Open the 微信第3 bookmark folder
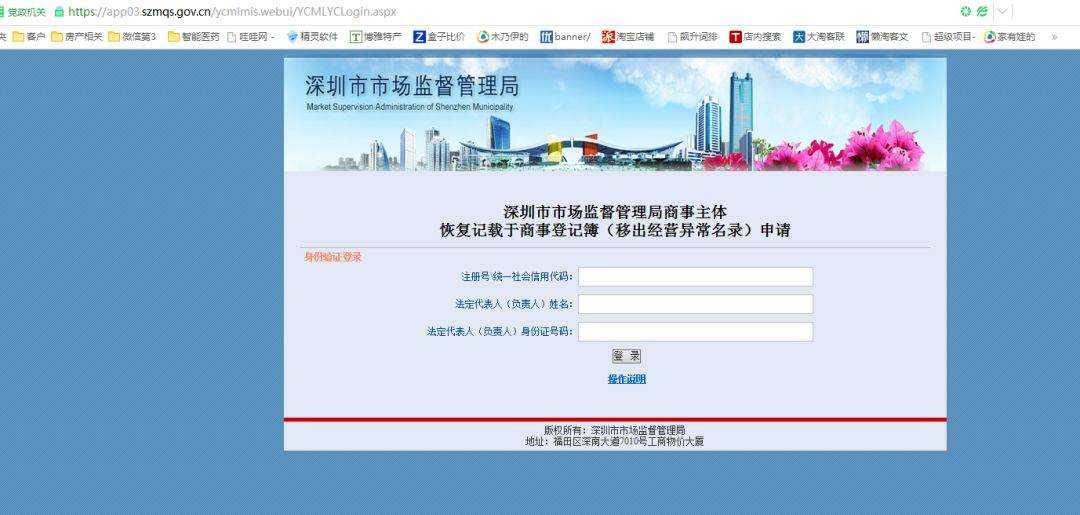1080x515 pixels. pos(133,37)
